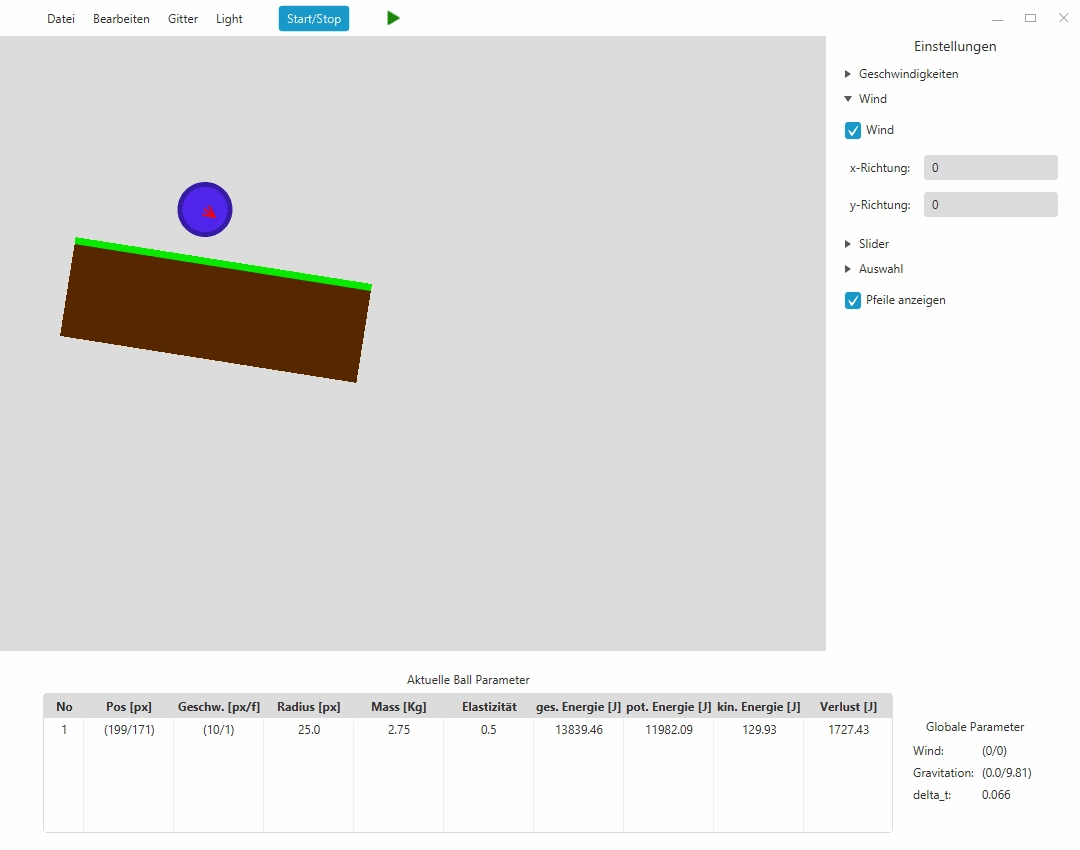The image size is (1080, 850).
Task: Click the pot. Energie [J] header
Action: click(x=669, y=707)
